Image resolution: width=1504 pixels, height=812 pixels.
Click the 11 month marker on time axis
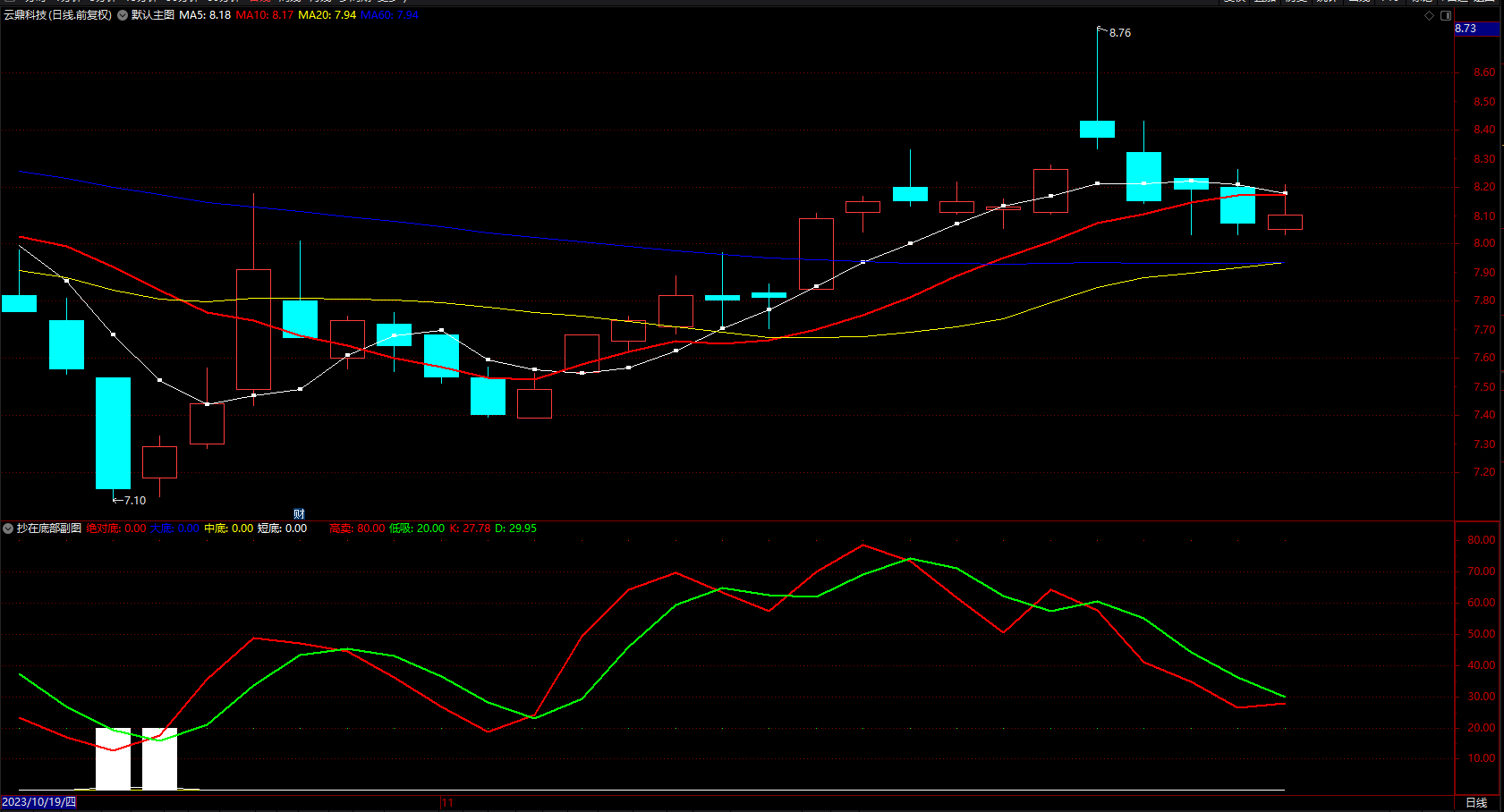(x=447, y=803)
